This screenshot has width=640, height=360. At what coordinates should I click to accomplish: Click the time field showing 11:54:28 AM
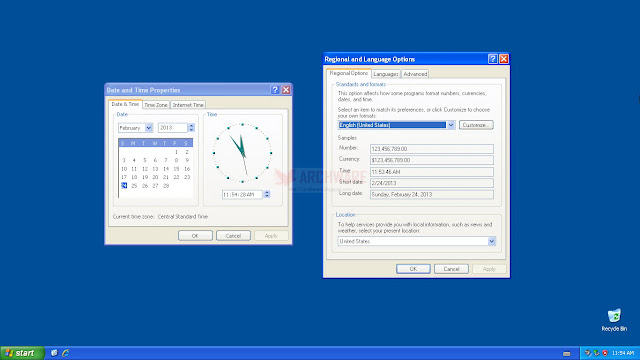tap(242, 195)
